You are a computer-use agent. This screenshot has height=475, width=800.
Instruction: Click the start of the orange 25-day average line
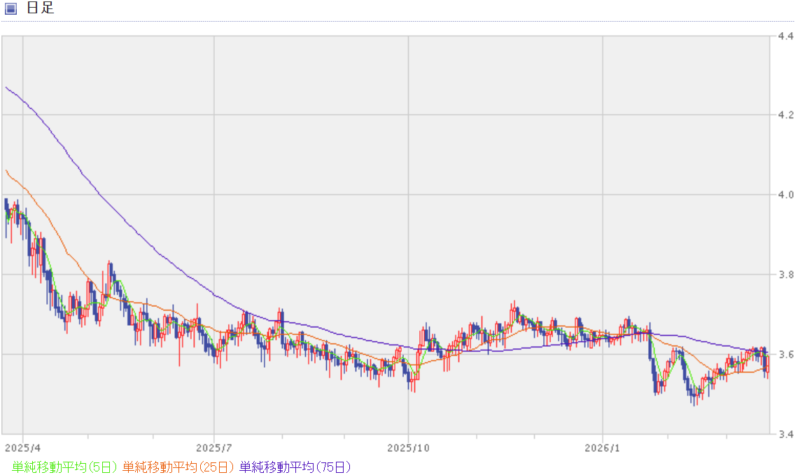point(6,171)
